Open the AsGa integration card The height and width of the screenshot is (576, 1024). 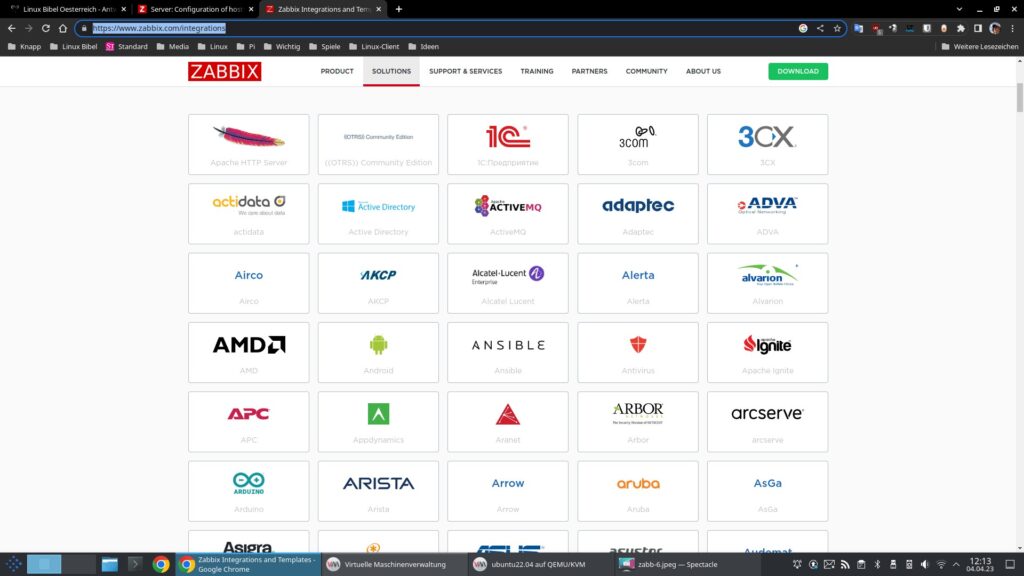coord(767,490)
